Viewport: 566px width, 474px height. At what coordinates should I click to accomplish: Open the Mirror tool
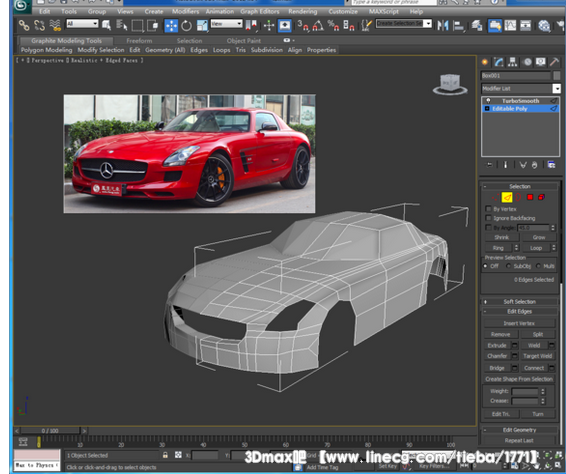[443, 26]
